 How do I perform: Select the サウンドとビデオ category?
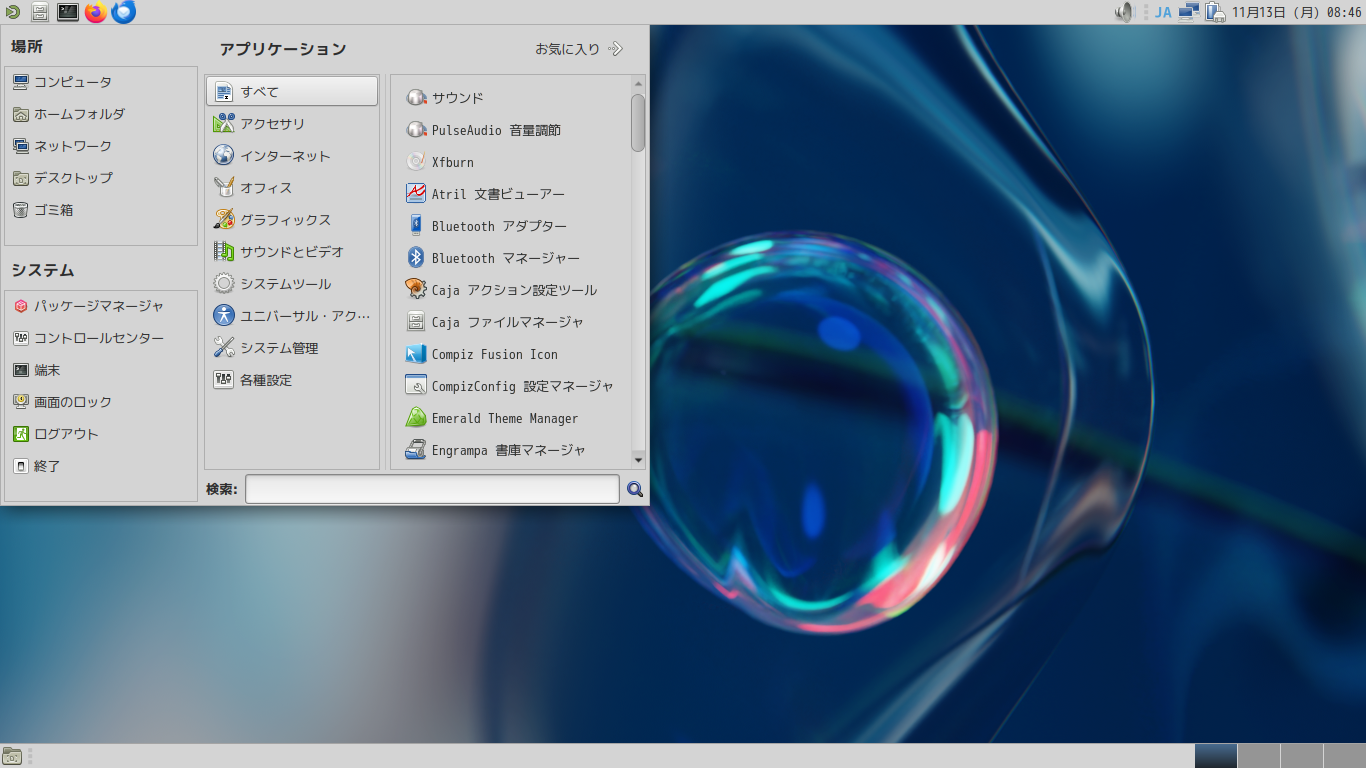pyautogui.click(x=292, y=252)
